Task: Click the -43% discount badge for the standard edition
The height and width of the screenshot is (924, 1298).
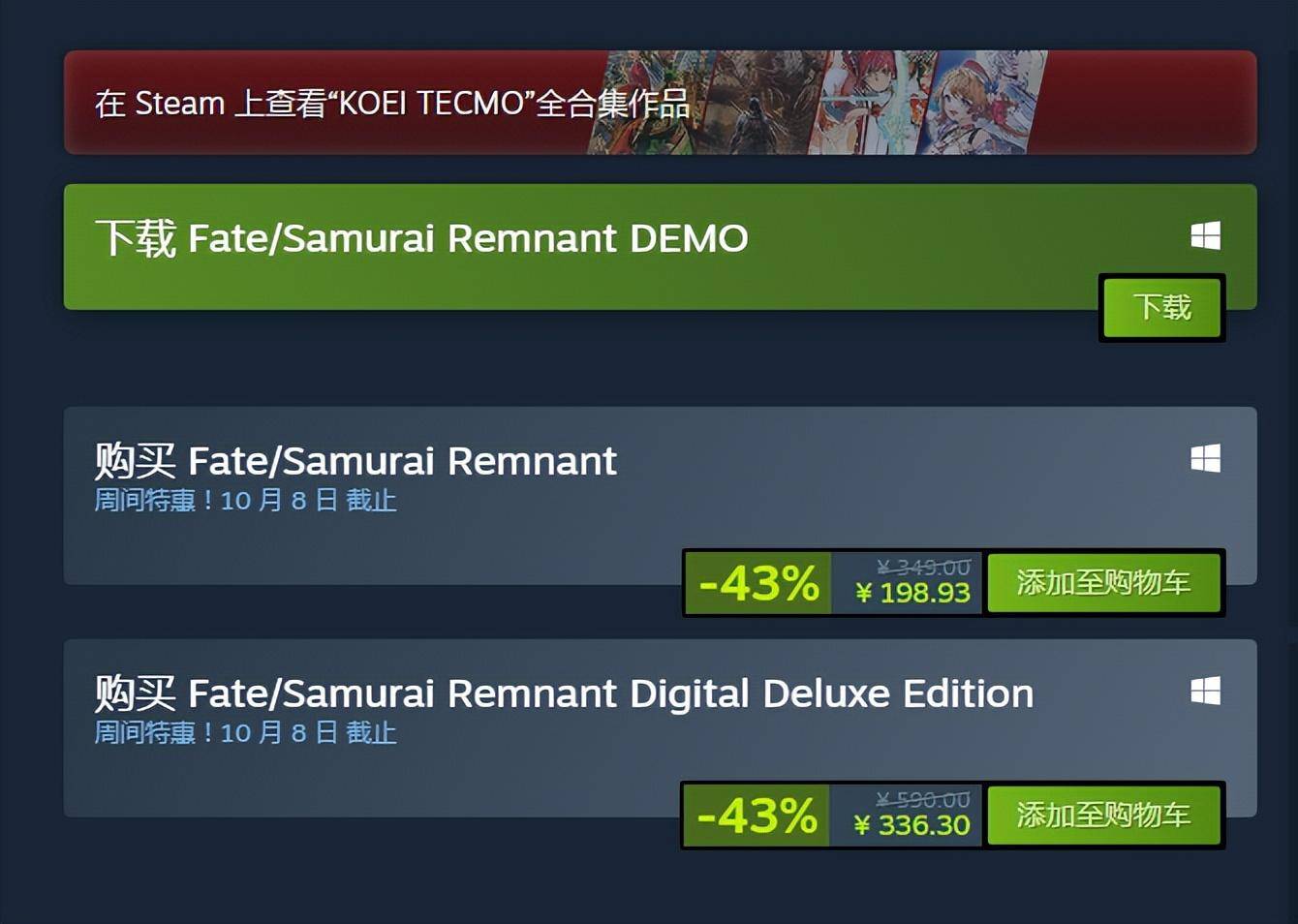Action: click(x=758, y=583)
